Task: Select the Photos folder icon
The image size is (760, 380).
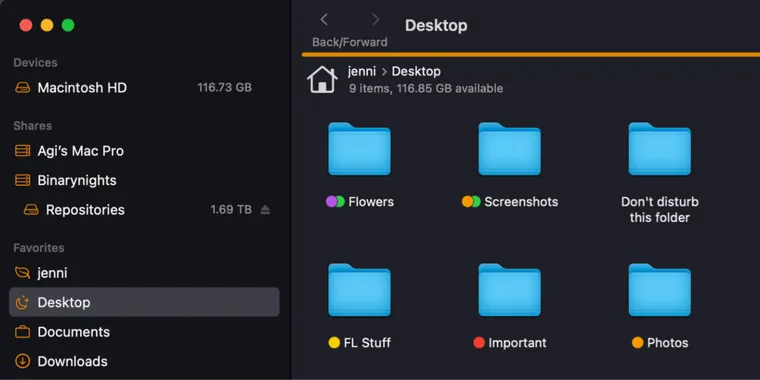Action: tap(660, 290)
